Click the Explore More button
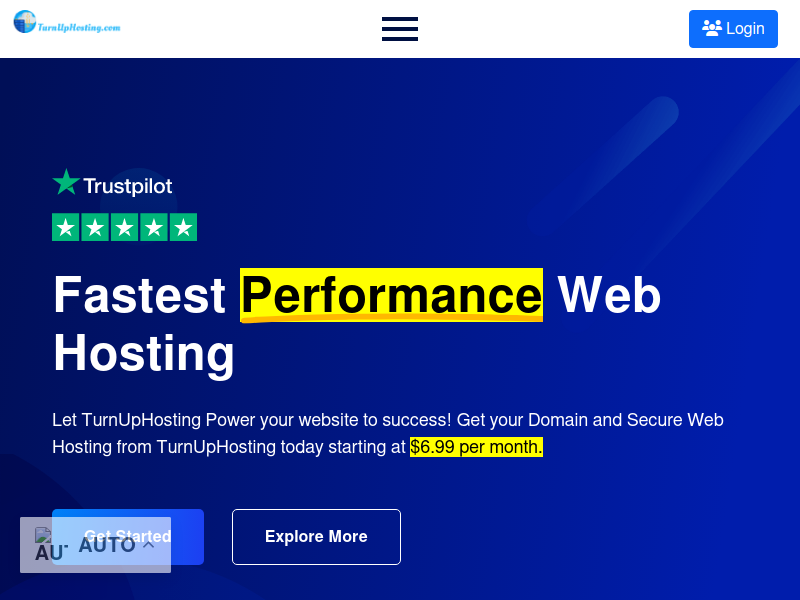The height and width of the screenshot is (600, 800). pos(316,537)
